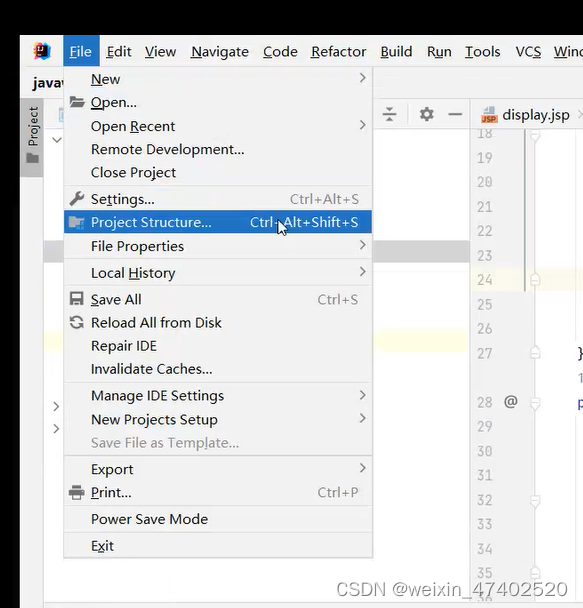Click the fold marker on line 27
The width and height of the screenshot is (583, 608).
535,353
